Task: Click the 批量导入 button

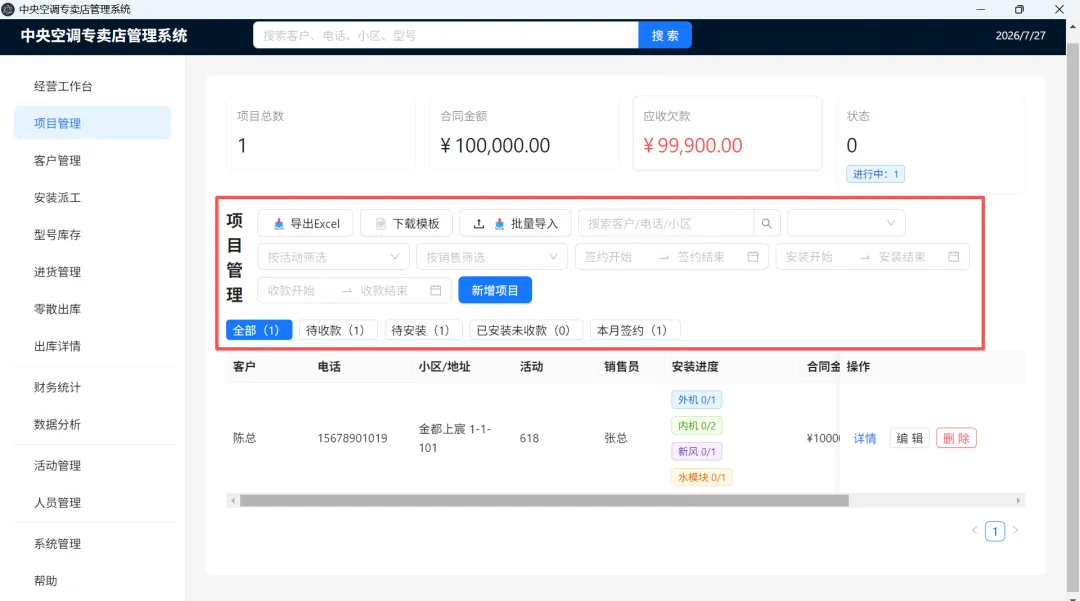Action: tap(515, 224)
